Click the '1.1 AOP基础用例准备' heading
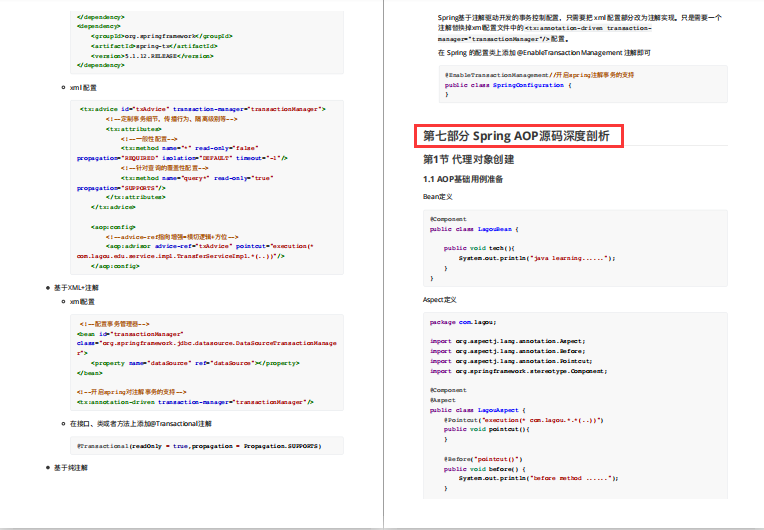The width and height of the screenshot is (764, 530). [463, 179]
